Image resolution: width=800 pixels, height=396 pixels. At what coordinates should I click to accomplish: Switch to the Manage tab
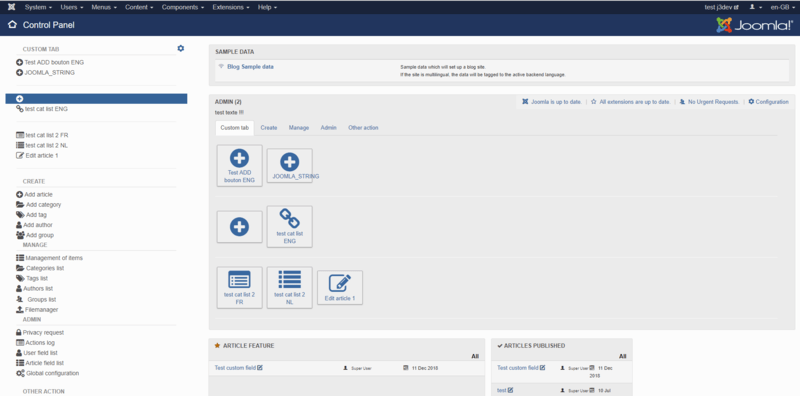298,128
